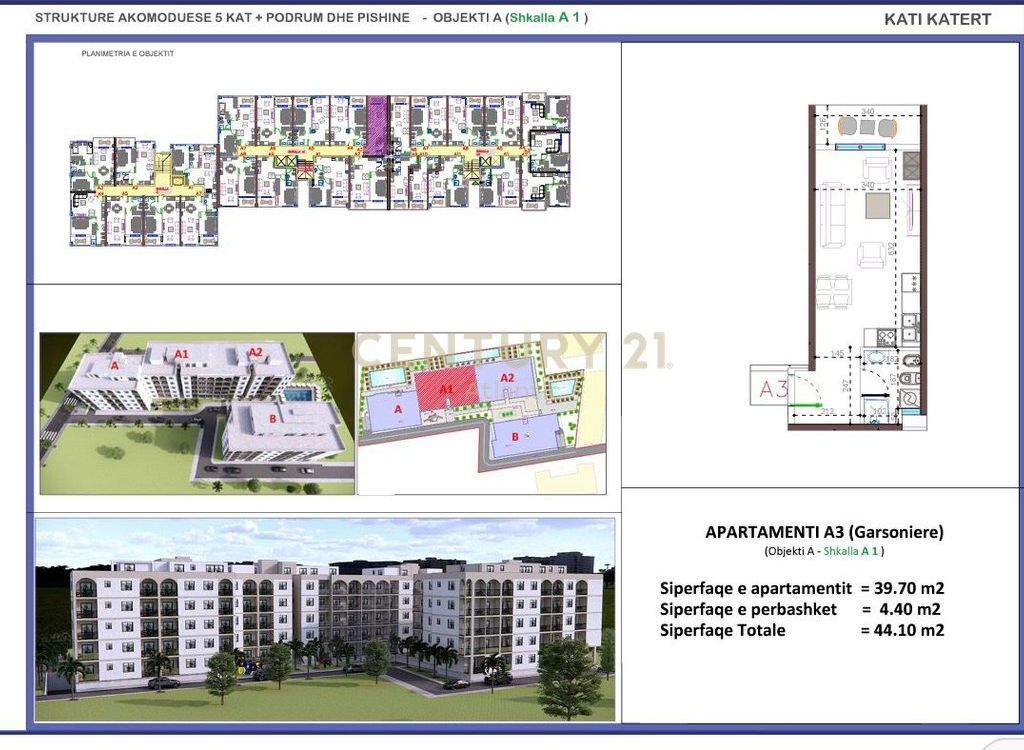The image size is (1024, 750).
Task: Click the Siperfaqe Totale 44.10 m2 line
Action: click(801, 630)
